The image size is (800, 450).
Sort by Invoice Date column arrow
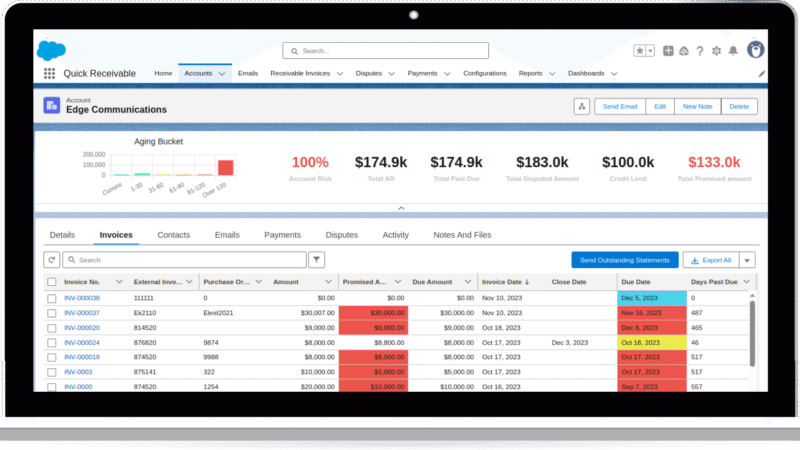[x=527, y=282]
